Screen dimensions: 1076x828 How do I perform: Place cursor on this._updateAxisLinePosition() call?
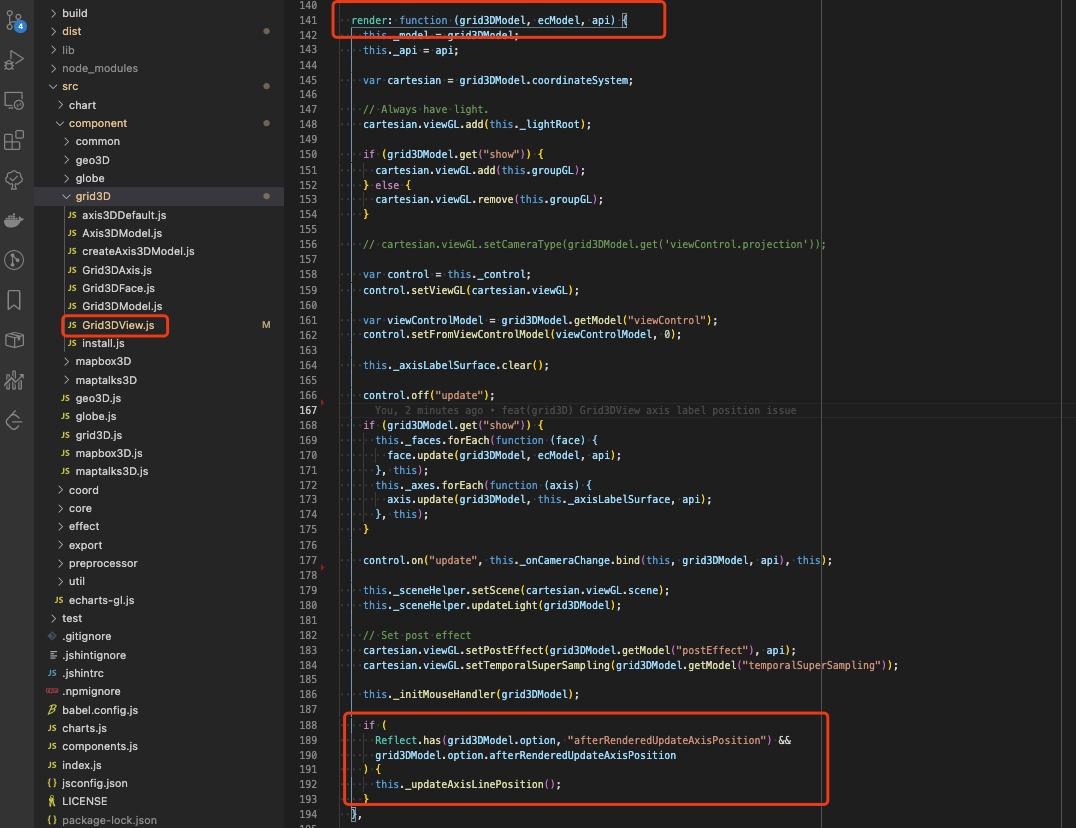tap(468, 784)
